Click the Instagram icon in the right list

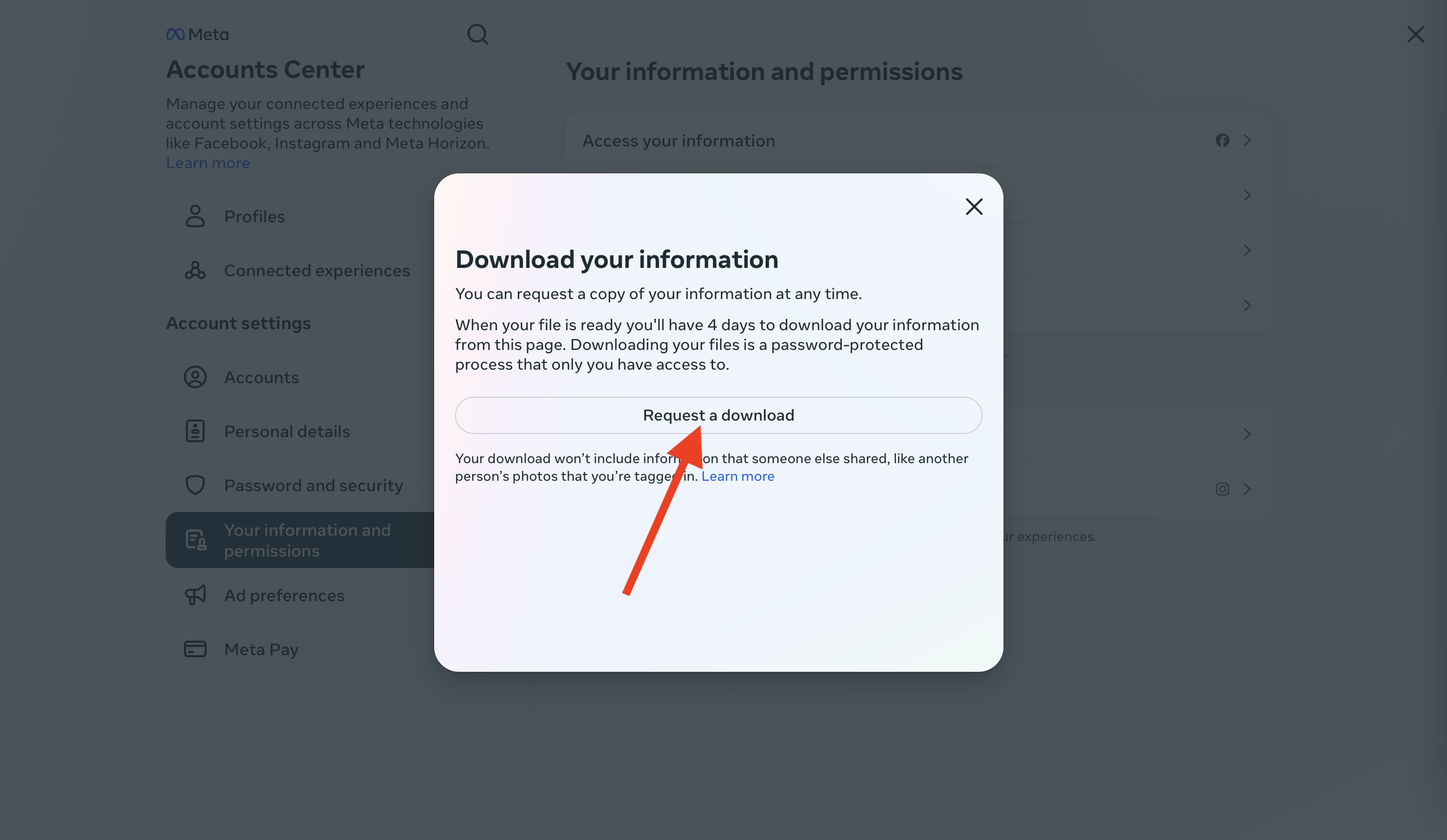[x=1222, y=489]
